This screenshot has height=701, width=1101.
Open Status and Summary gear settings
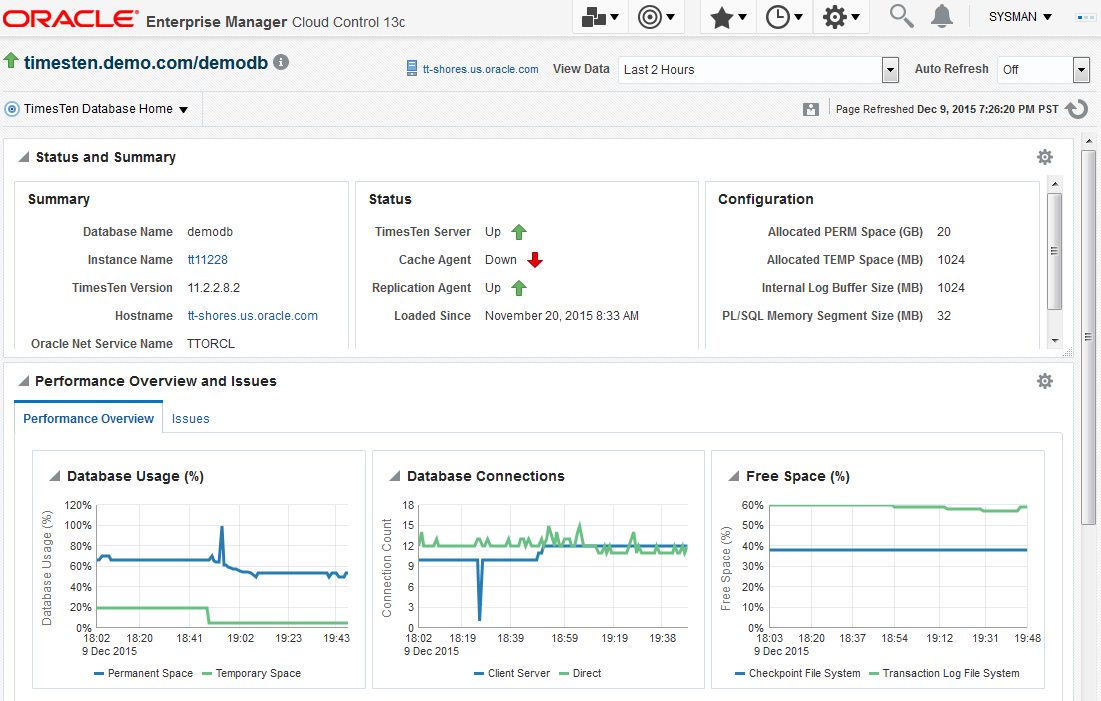1044,157
